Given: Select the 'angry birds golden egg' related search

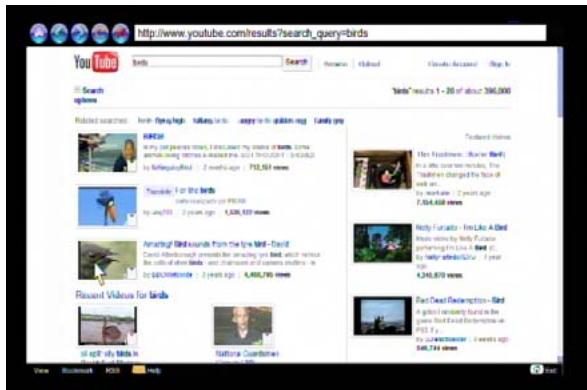Looking at the screenshot, I should tap(273, 121).
